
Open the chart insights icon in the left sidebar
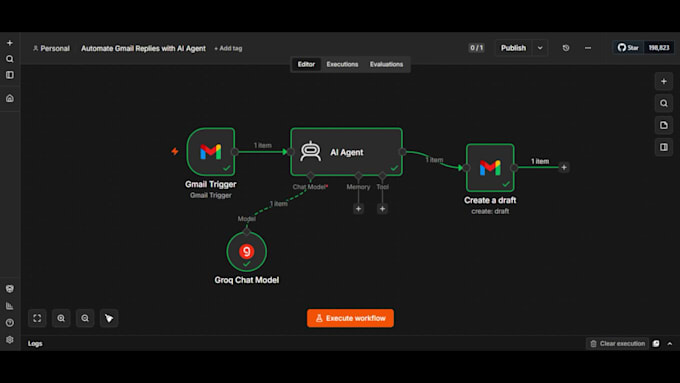click(10, 306)
